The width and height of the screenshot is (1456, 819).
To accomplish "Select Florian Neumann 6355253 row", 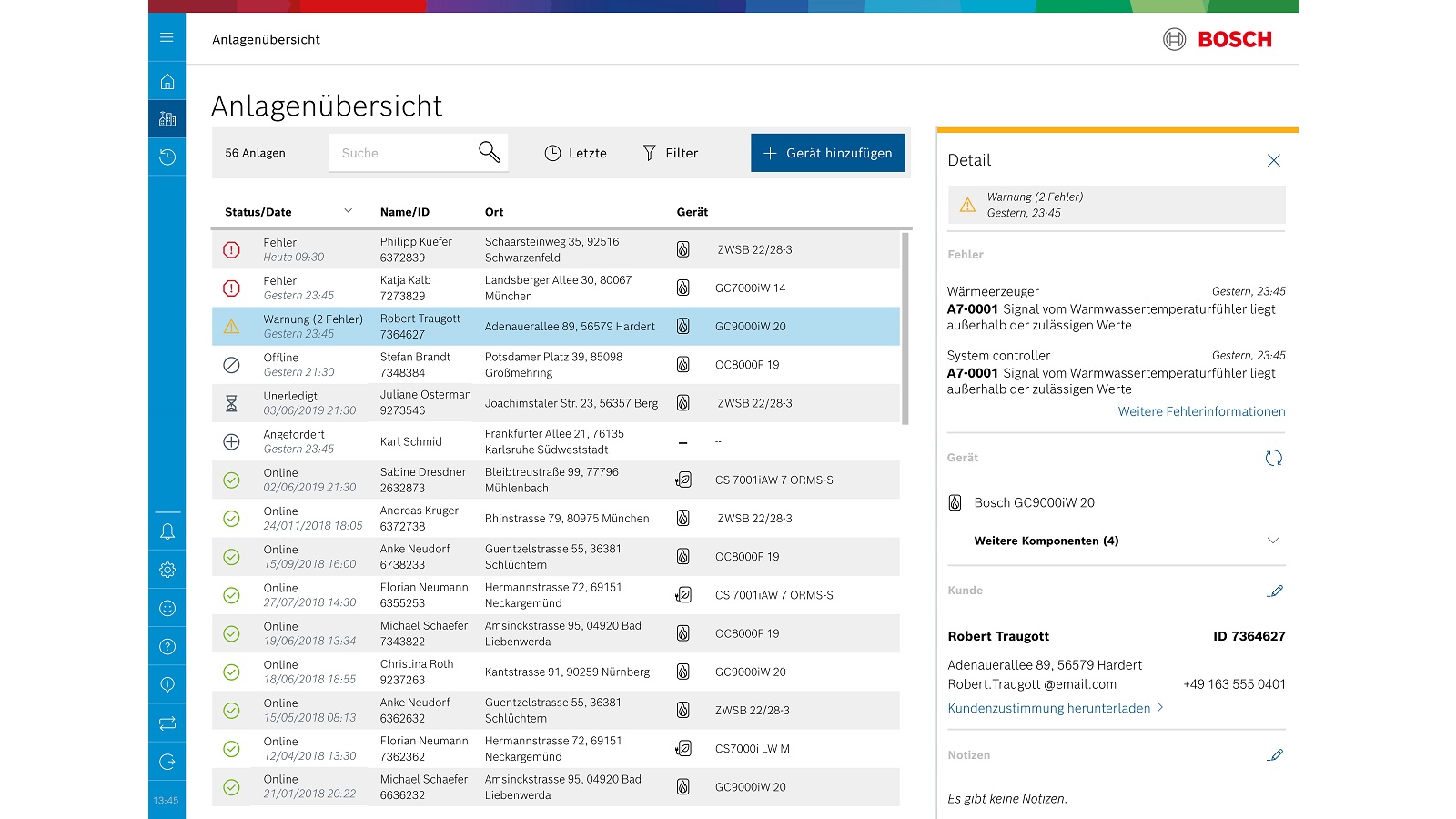I will coord(556,595).
